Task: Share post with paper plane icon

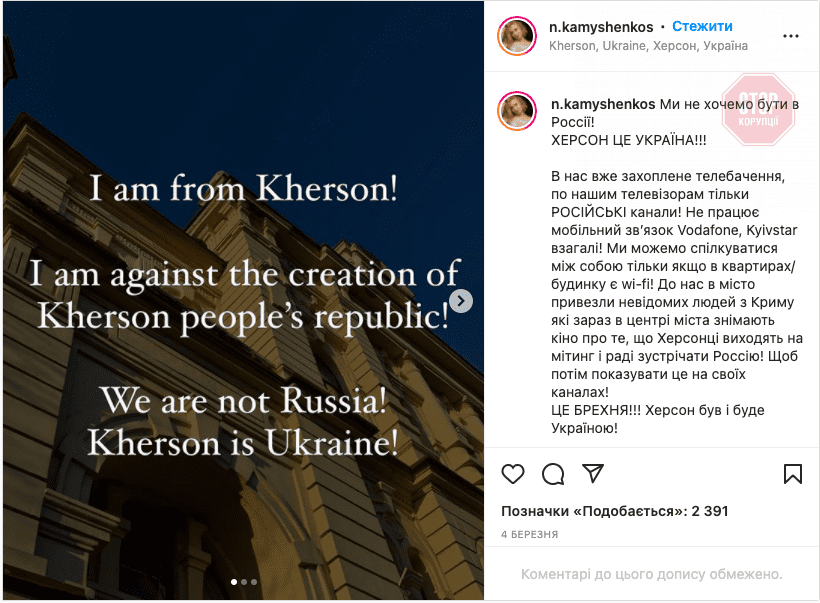Action: click(x=593, y=473)
